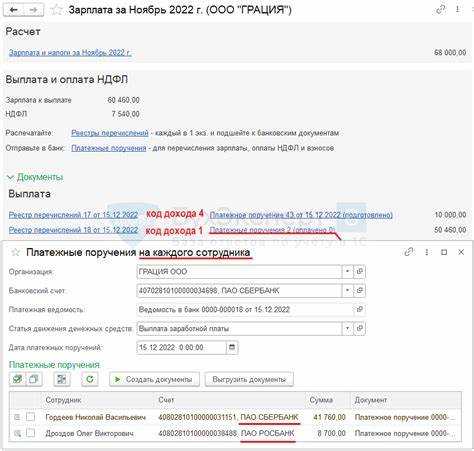Open Платежное поручение 43 от 15.12.2022 link

tap(301, 215)
